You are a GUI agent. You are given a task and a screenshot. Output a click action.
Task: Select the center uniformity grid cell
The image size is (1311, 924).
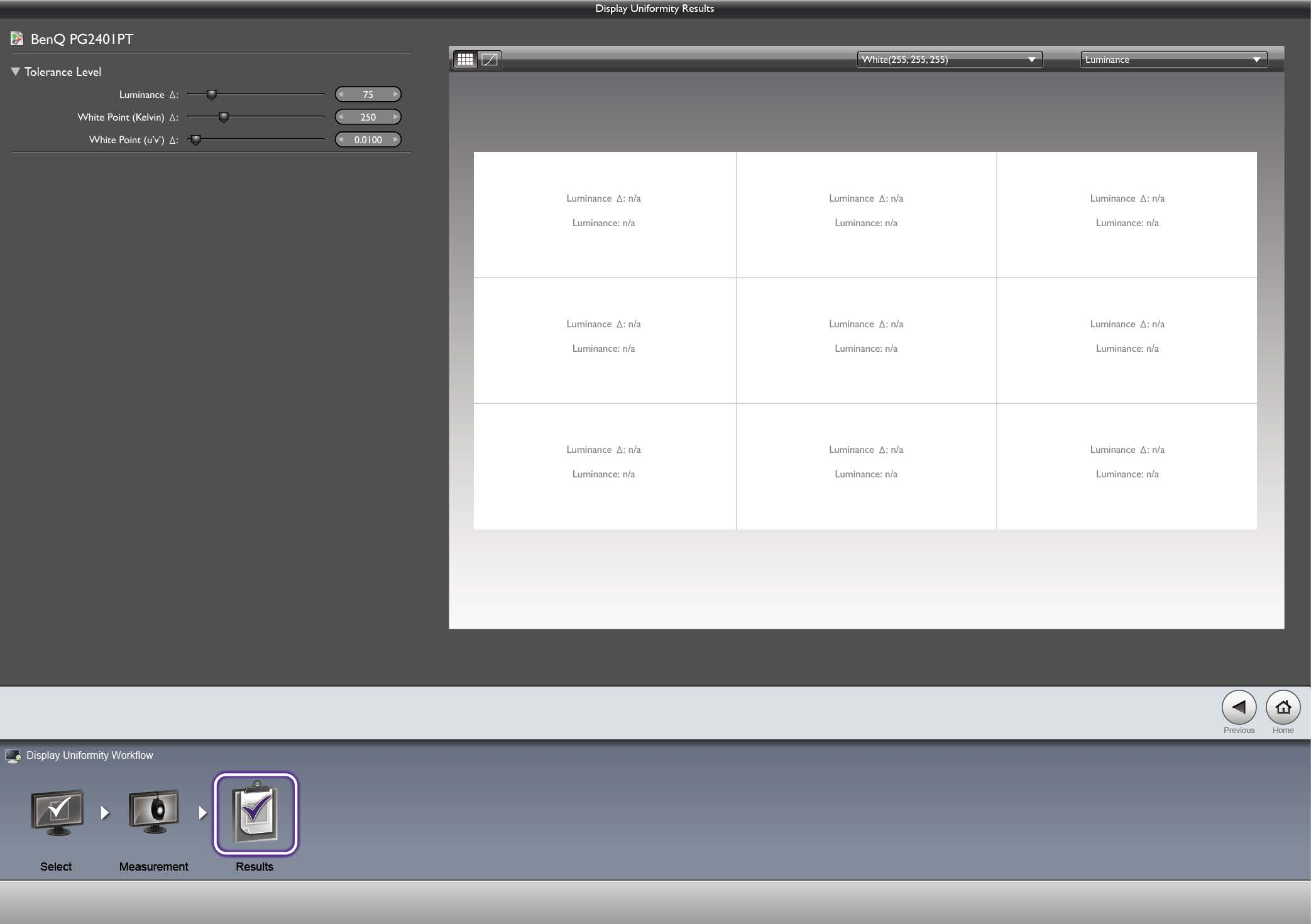click(866, 340)
